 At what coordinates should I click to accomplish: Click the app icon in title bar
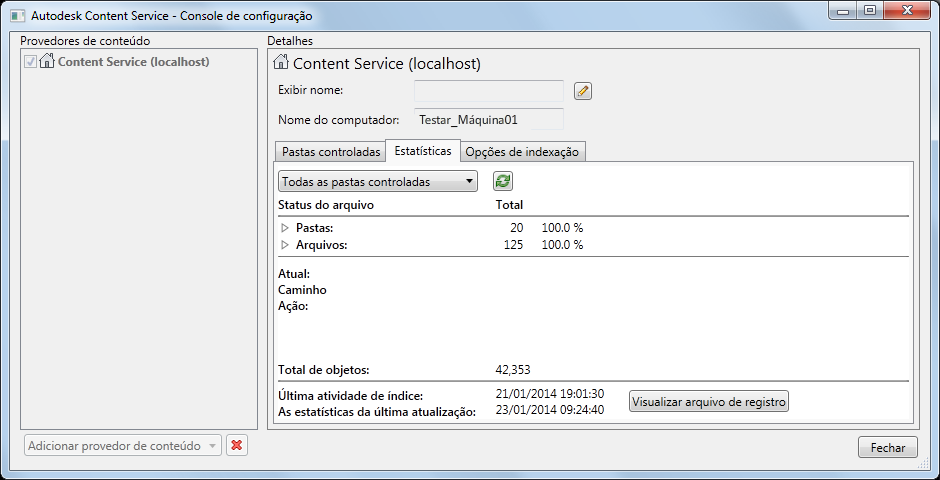click(x=18, y=16)
